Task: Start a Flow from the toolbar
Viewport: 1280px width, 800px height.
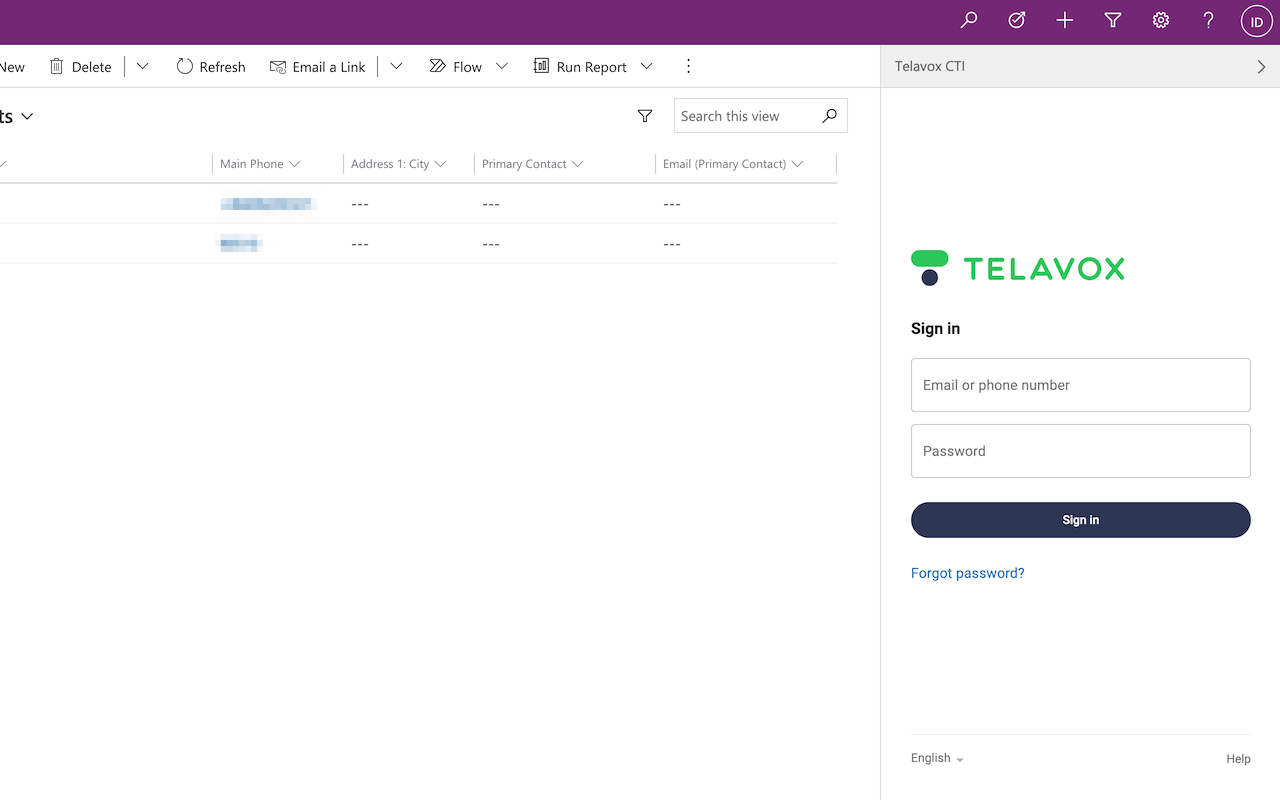Action: [x=456, y=66]
